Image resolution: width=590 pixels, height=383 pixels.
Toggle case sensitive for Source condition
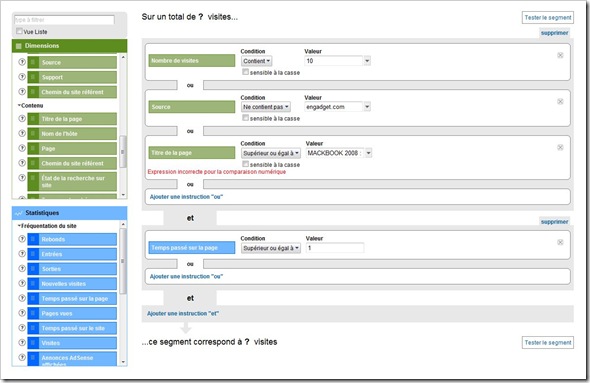245,118
